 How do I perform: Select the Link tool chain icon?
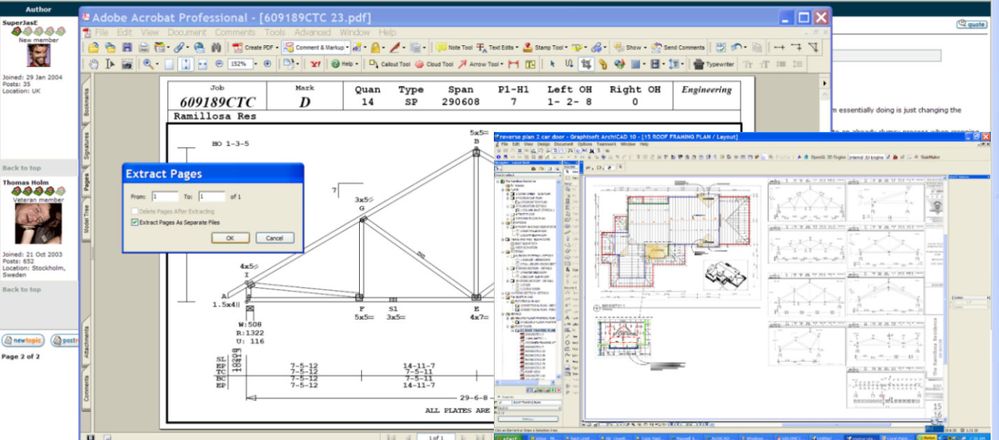pyautogui.click(x=603, y=64)
